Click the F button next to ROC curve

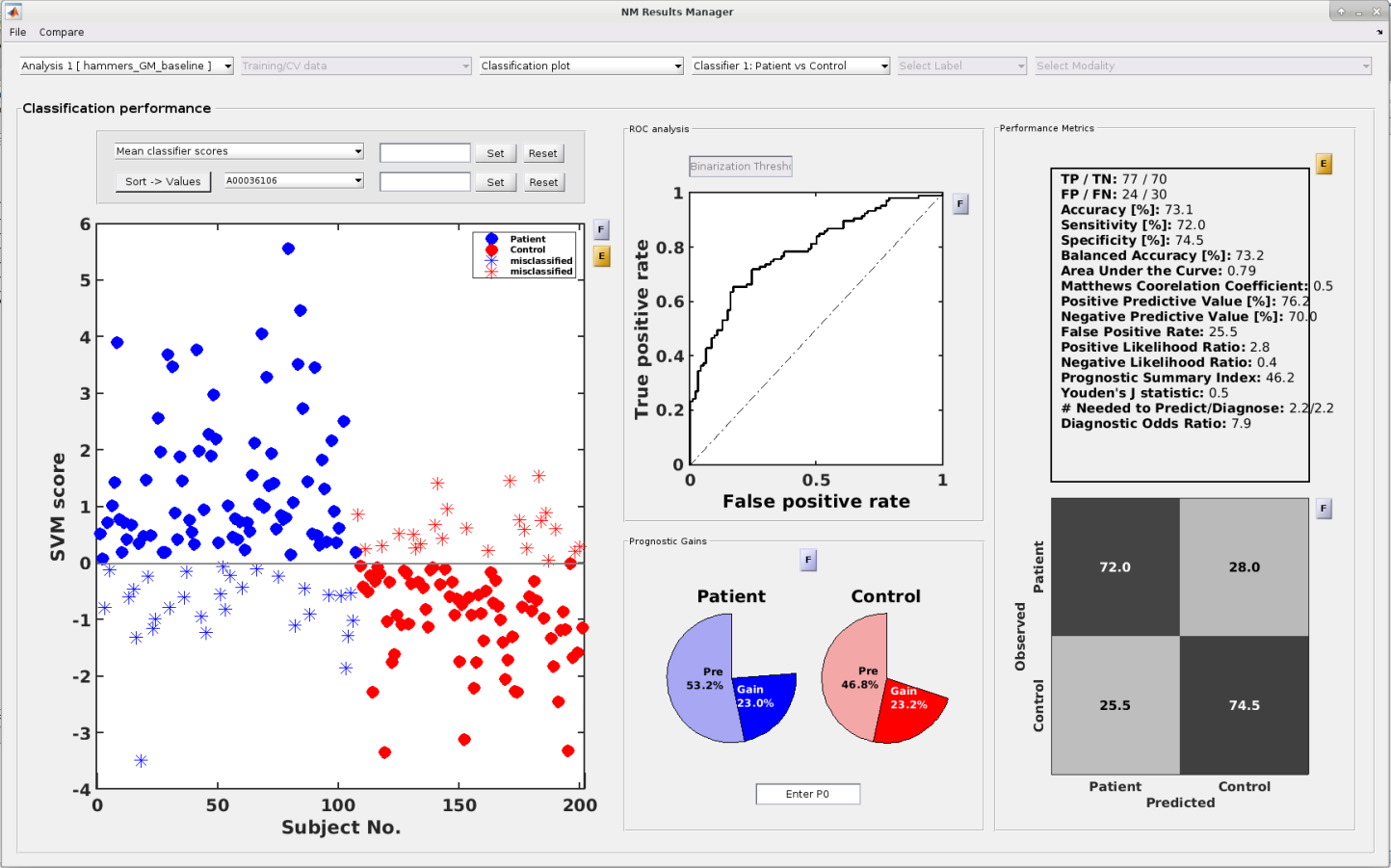[x=959, y=204]
